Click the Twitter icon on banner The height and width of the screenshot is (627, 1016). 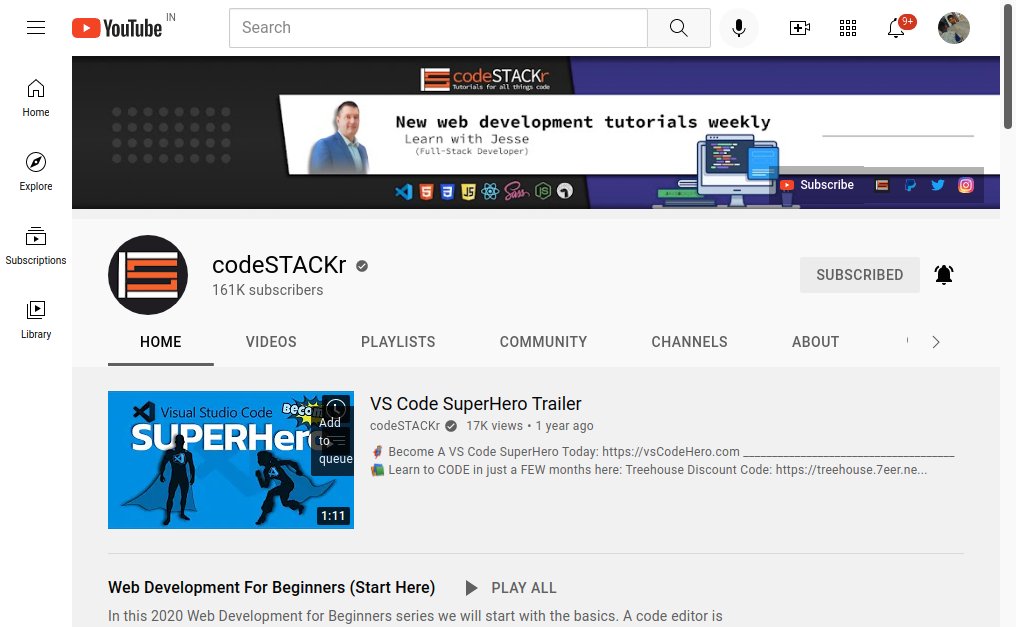tap(938, 185)
